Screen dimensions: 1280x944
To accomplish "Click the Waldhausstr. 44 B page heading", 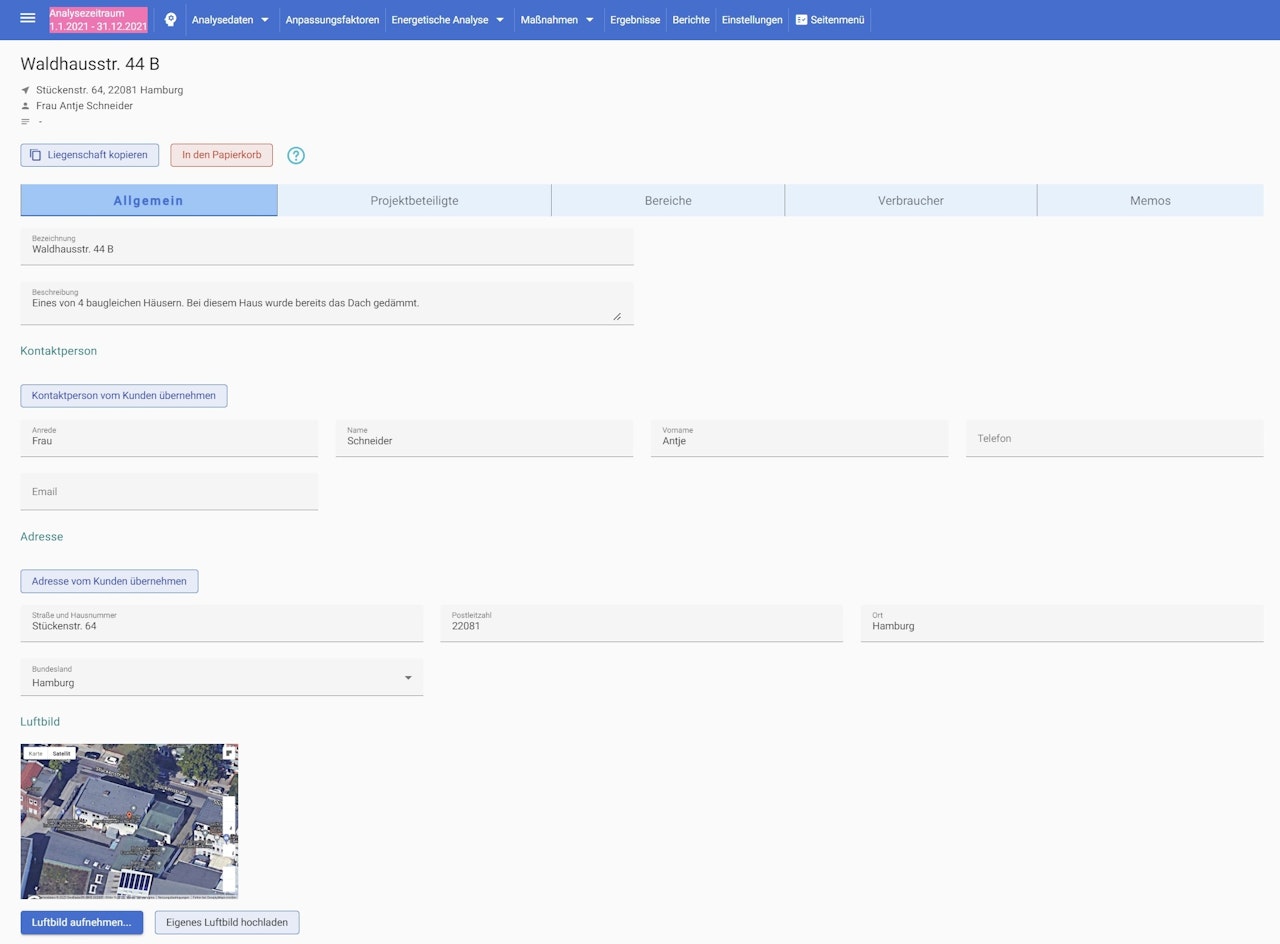I will 90,64.
